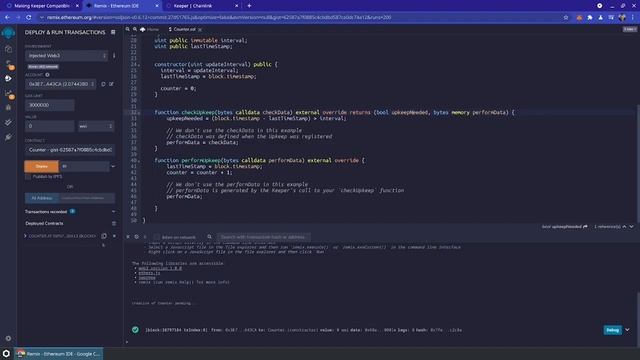
Task: Click the Debug button for transaction
Action: (x=612, y=330)
